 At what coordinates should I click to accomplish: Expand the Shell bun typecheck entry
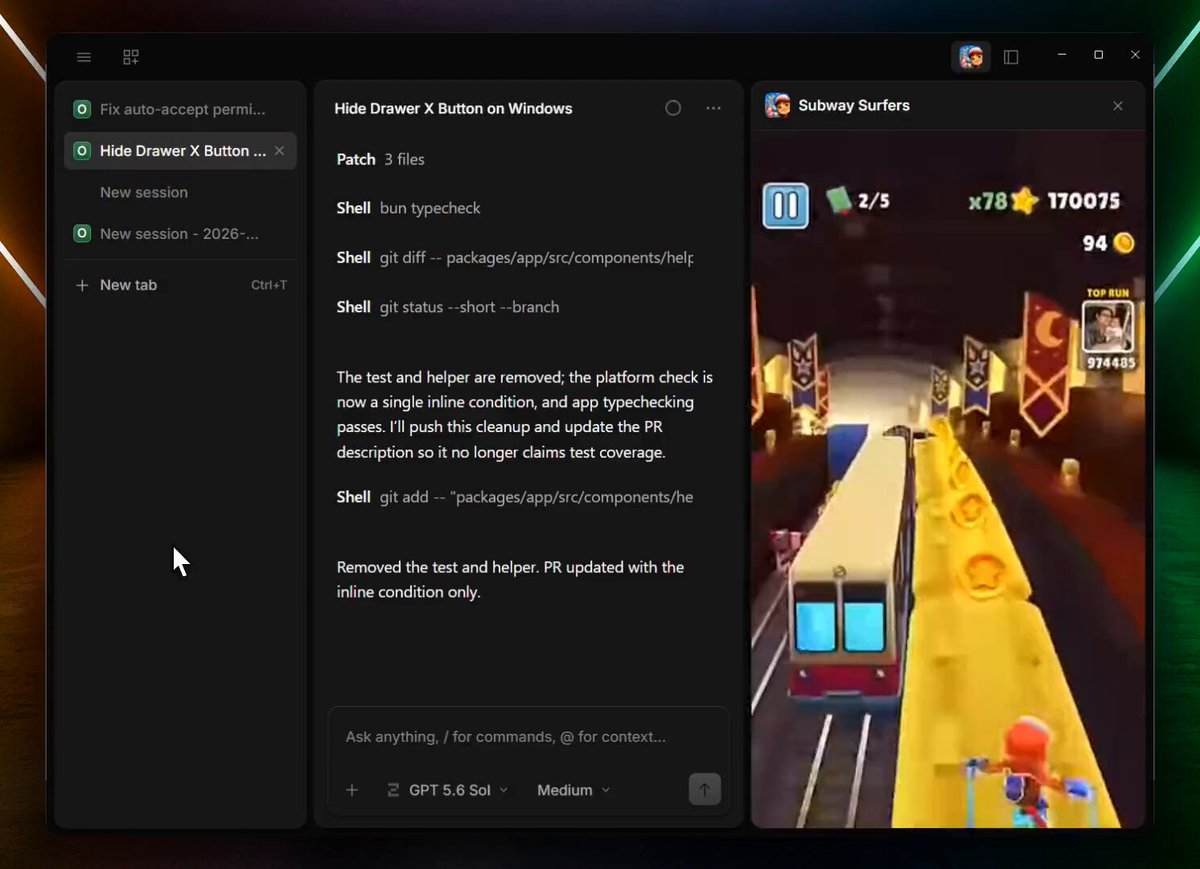pos(408,208)
